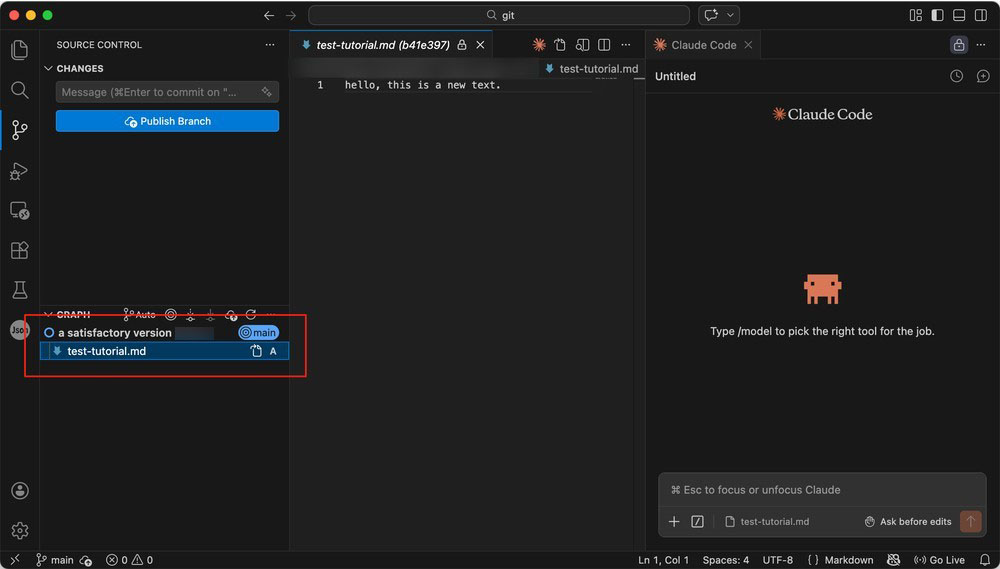Click the Open File icon in editor toolbar
1000x569 pixels.
(560, 45)
